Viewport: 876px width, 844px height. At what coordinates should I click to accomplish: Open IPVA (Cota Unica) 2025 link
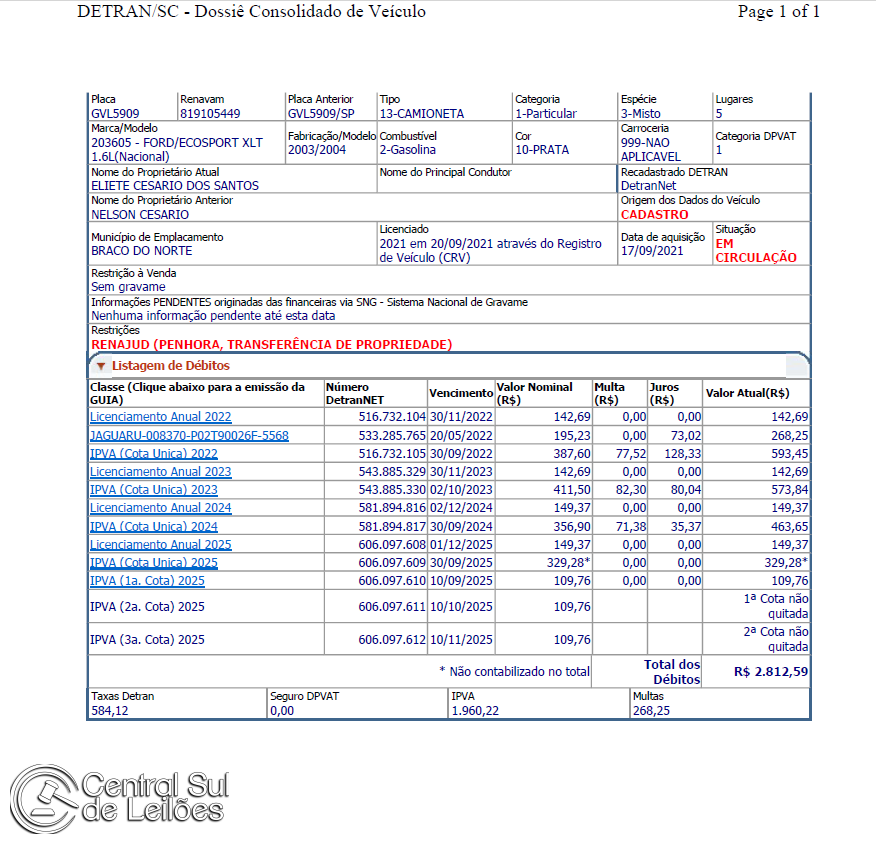[154, 562]
